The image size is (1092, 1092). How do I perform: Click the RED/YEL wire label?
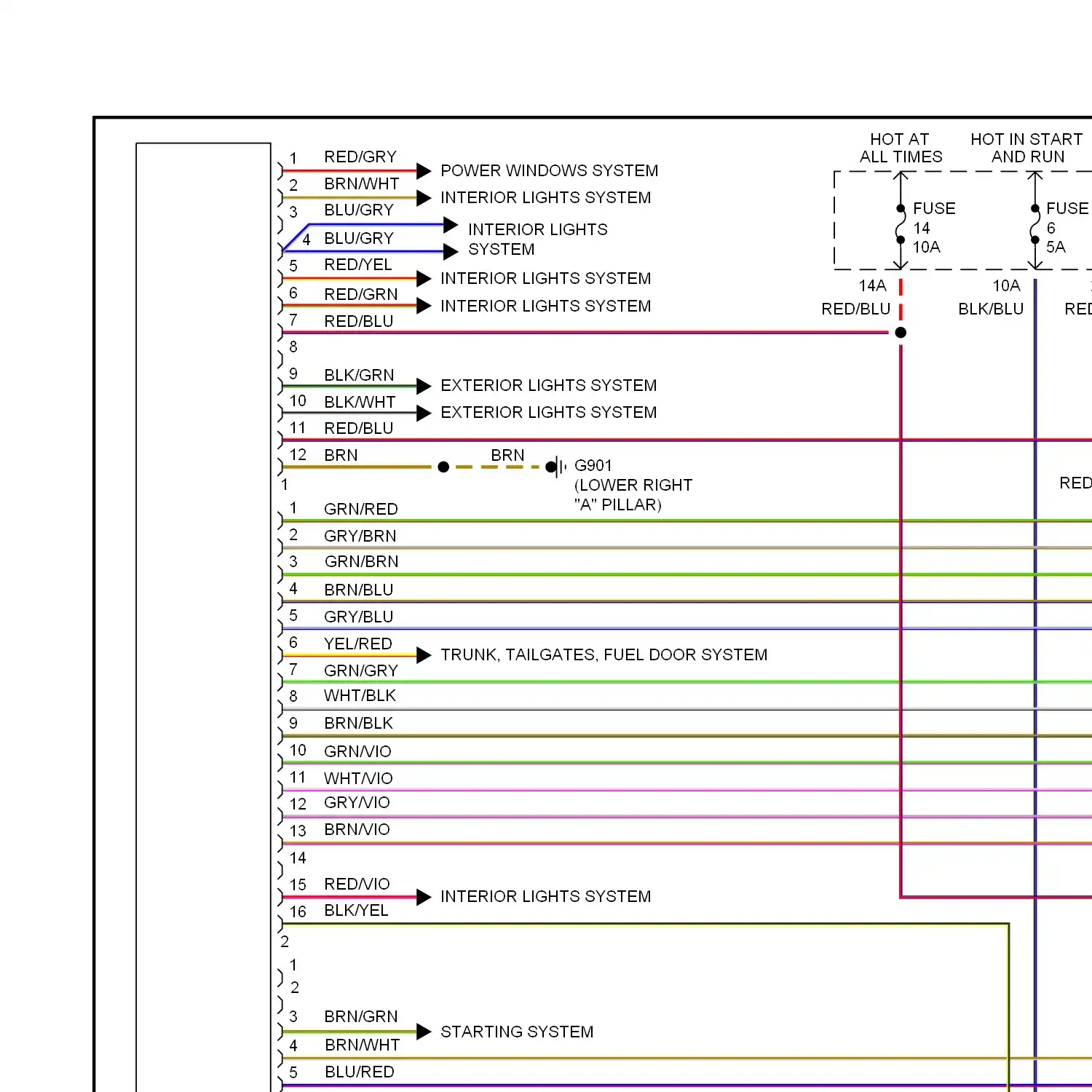tap(358, 264)
